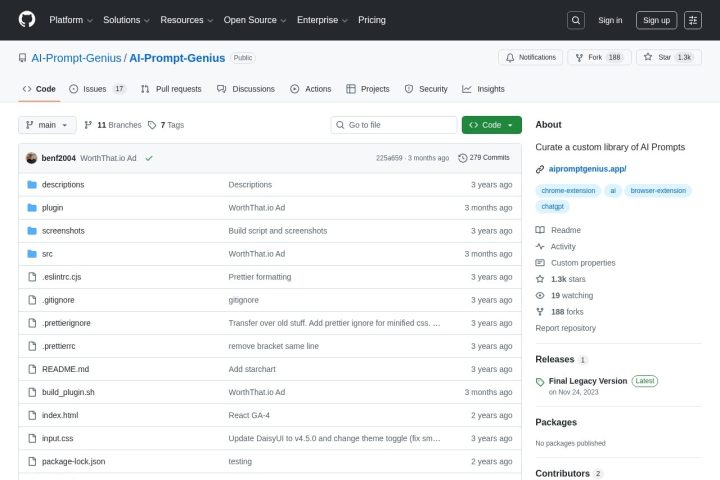Click the browser-extension topic tag

coord(658,191)
